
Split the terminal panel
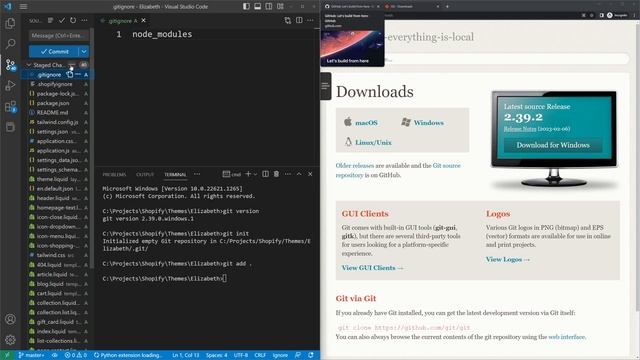265,174
